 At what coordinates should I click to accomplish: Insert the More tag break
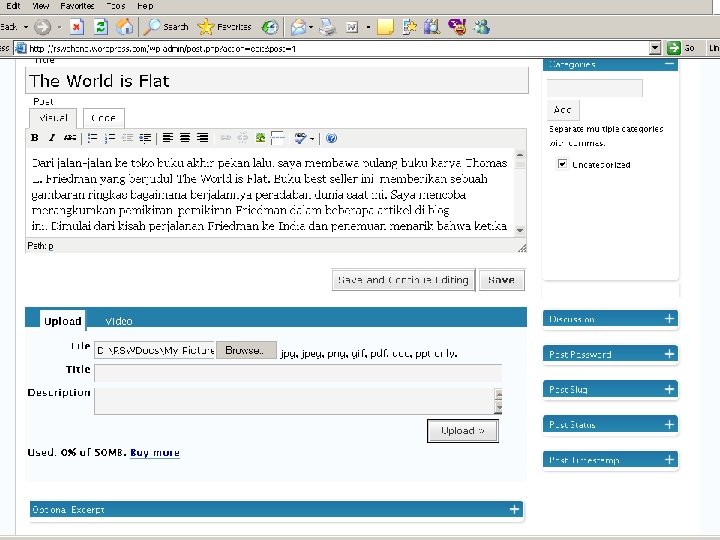click(x=278, y=138)
